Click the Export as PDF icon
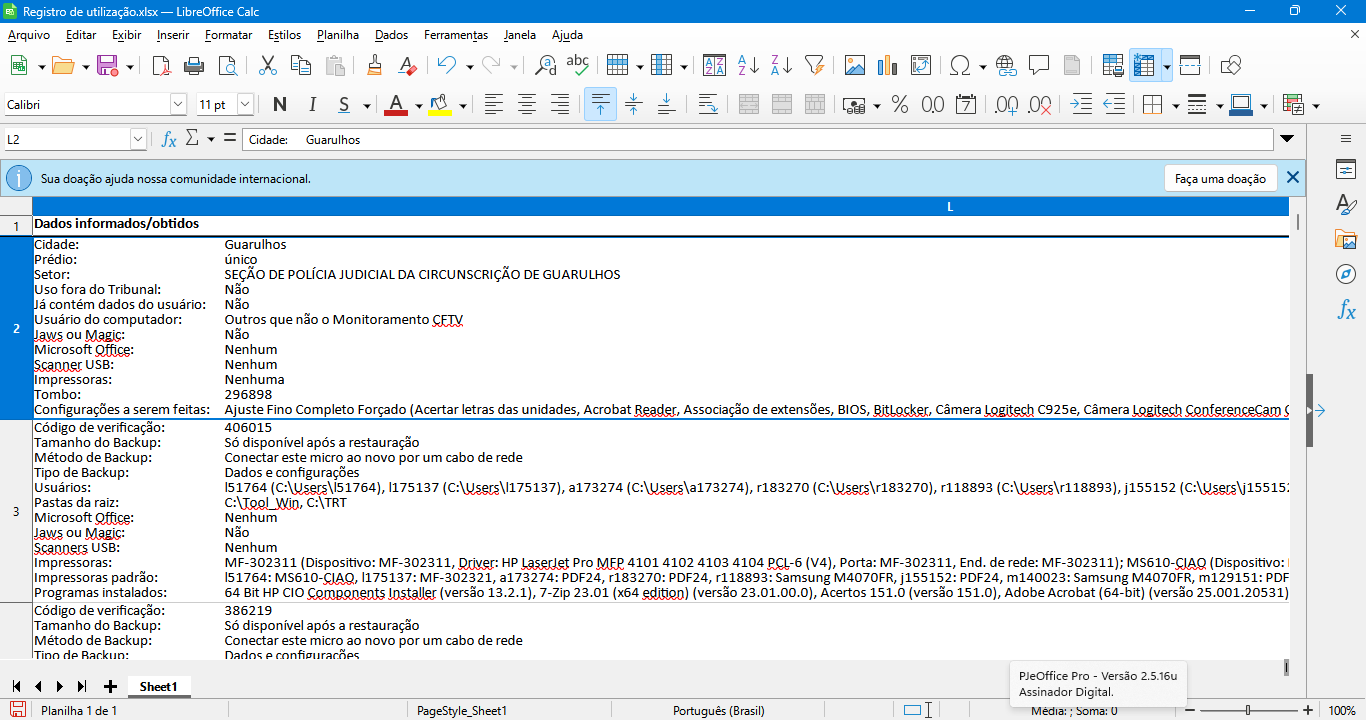 [162, 66]
